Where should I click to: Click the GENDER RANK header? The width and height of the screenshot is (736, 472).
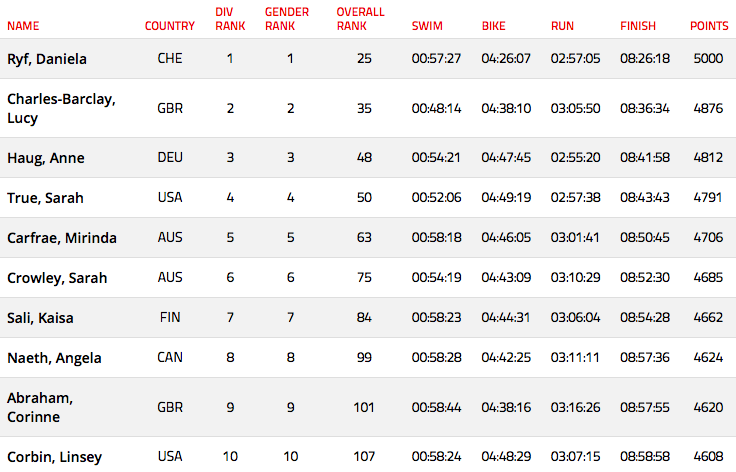coord(287,19)
